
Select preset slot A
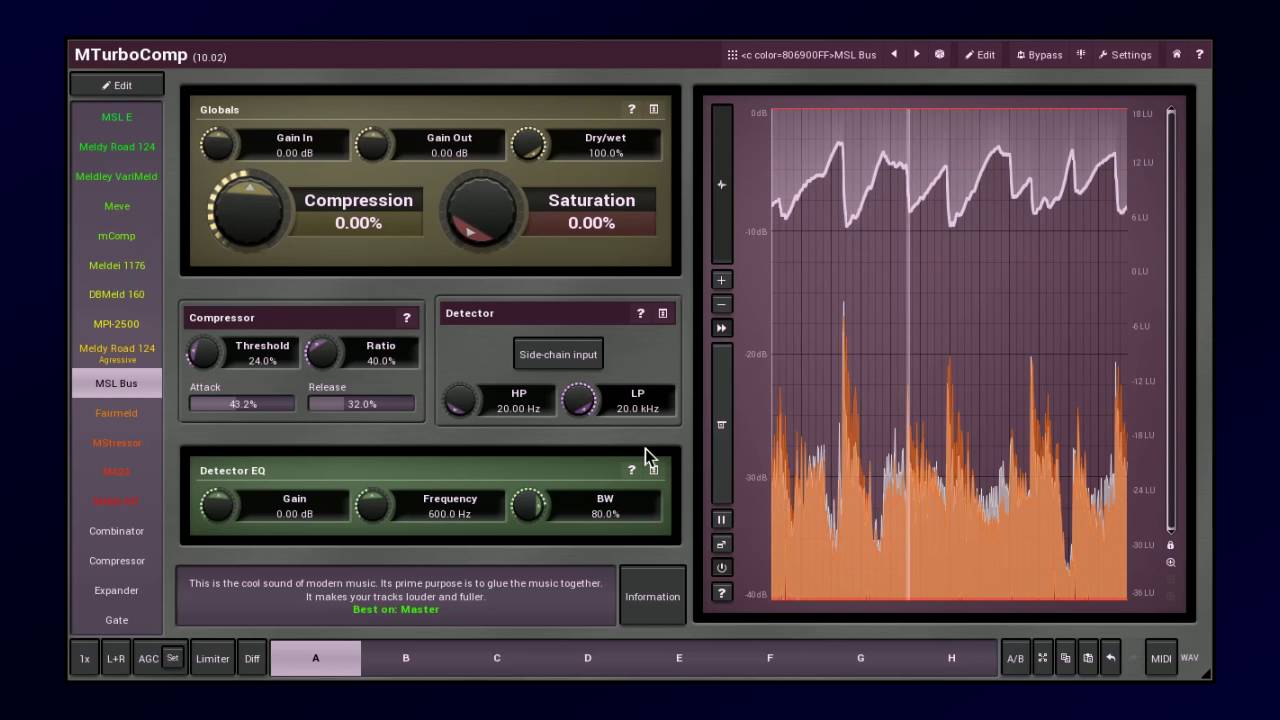pyautogui.click(x=316, y=658)
